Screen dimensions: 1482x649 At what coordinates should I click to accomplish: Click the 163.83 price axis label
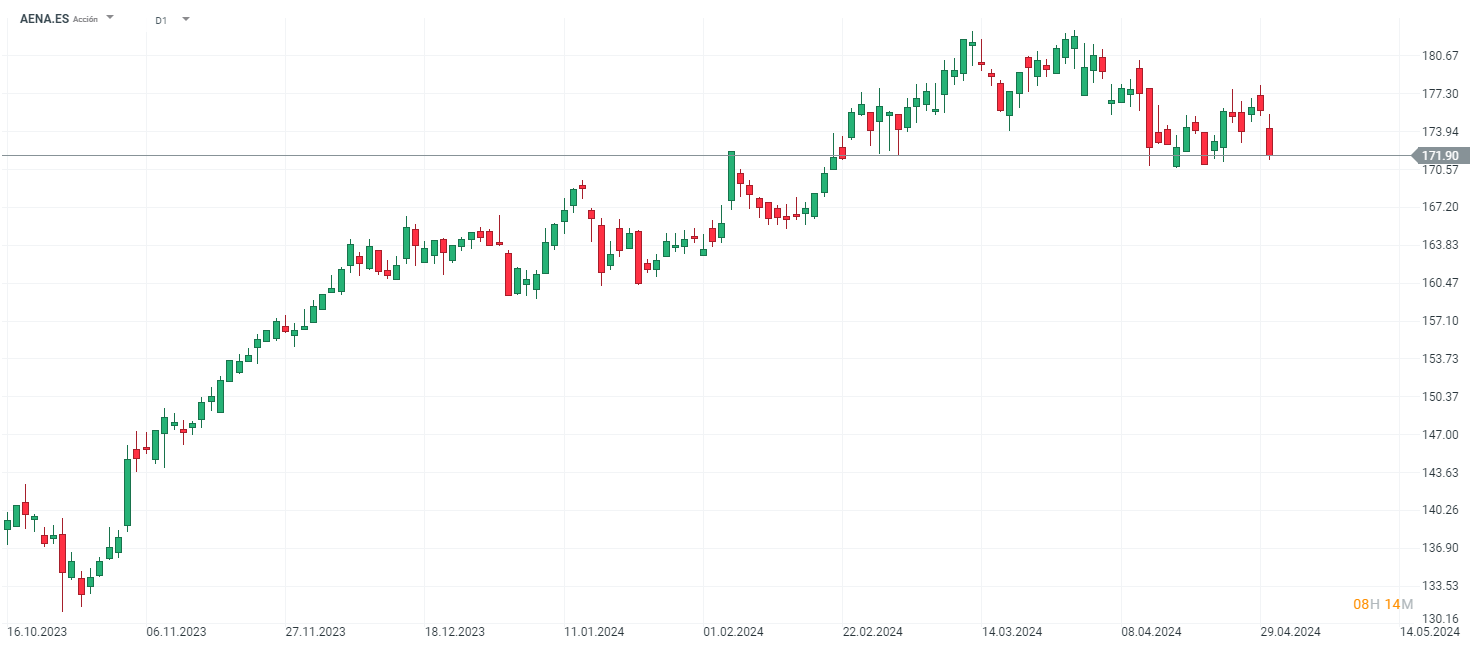point(1439,245)
